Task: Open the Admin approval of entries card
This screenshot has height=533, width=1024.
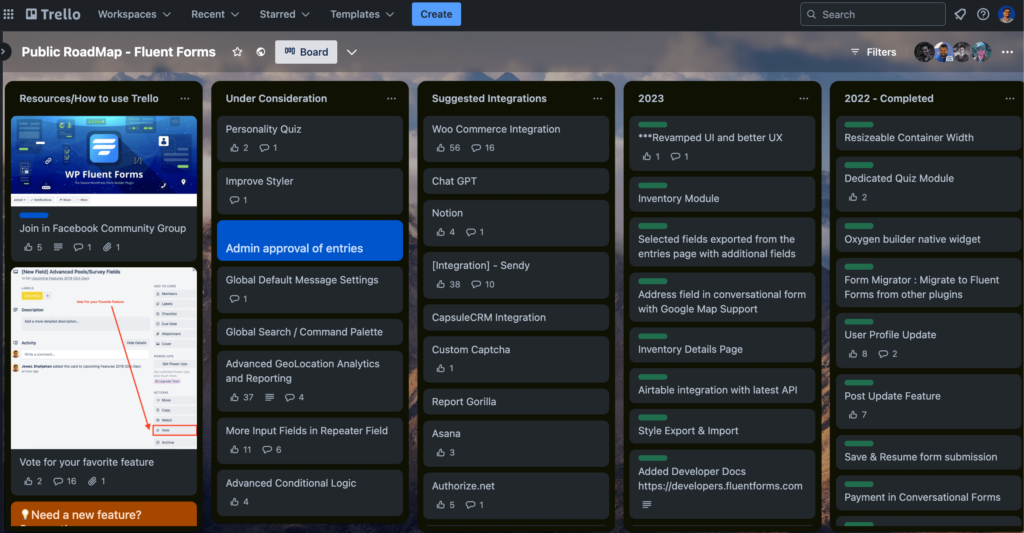Action: (x=310, y=240)
